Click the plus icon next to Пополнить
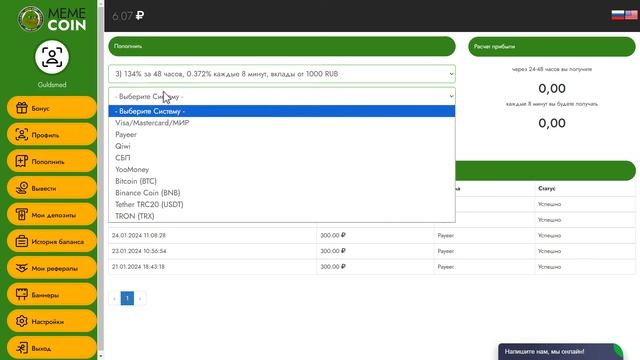 [x=22, y=161]
